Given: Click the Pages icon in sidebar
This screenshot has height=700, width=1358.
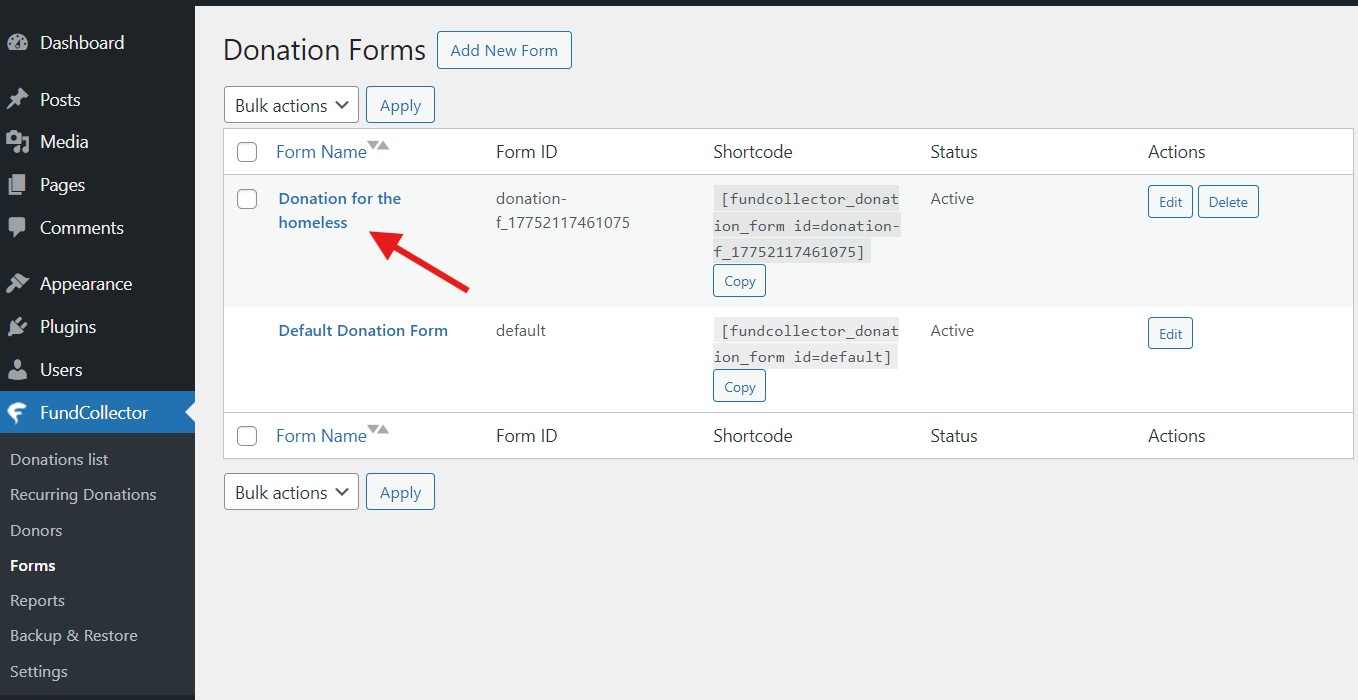Looking at the screenshot, I should point(20,184).
